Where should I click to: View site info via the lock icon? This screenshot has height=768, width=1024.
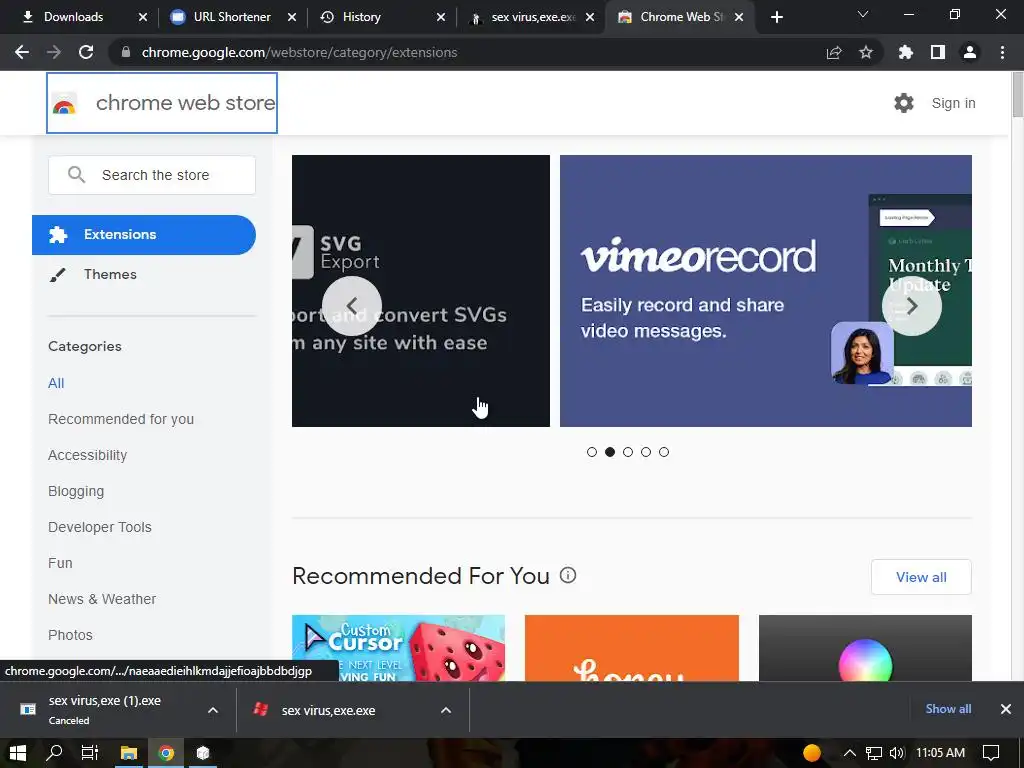click(x=126, y=52)
